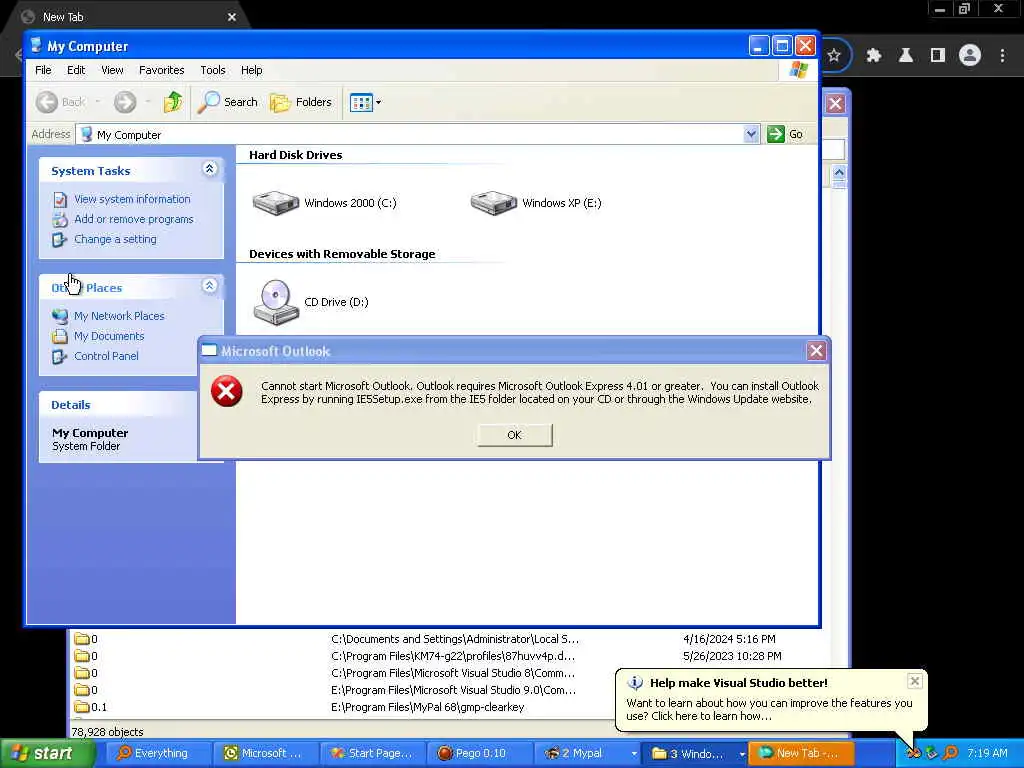Click the Chrome labs flask icon
Viewport: 1024px width, 768px height.
click(906, 56)
